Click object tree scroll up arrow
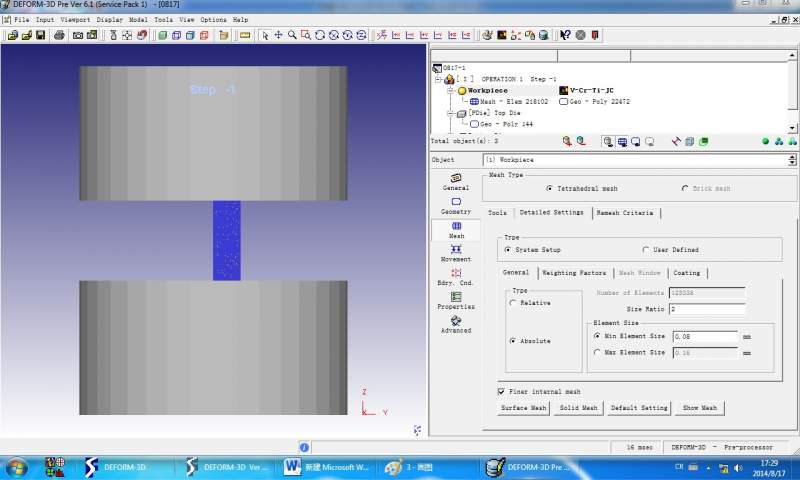The height and width of the screenshot is (480, 800). (x=792, y=55)
